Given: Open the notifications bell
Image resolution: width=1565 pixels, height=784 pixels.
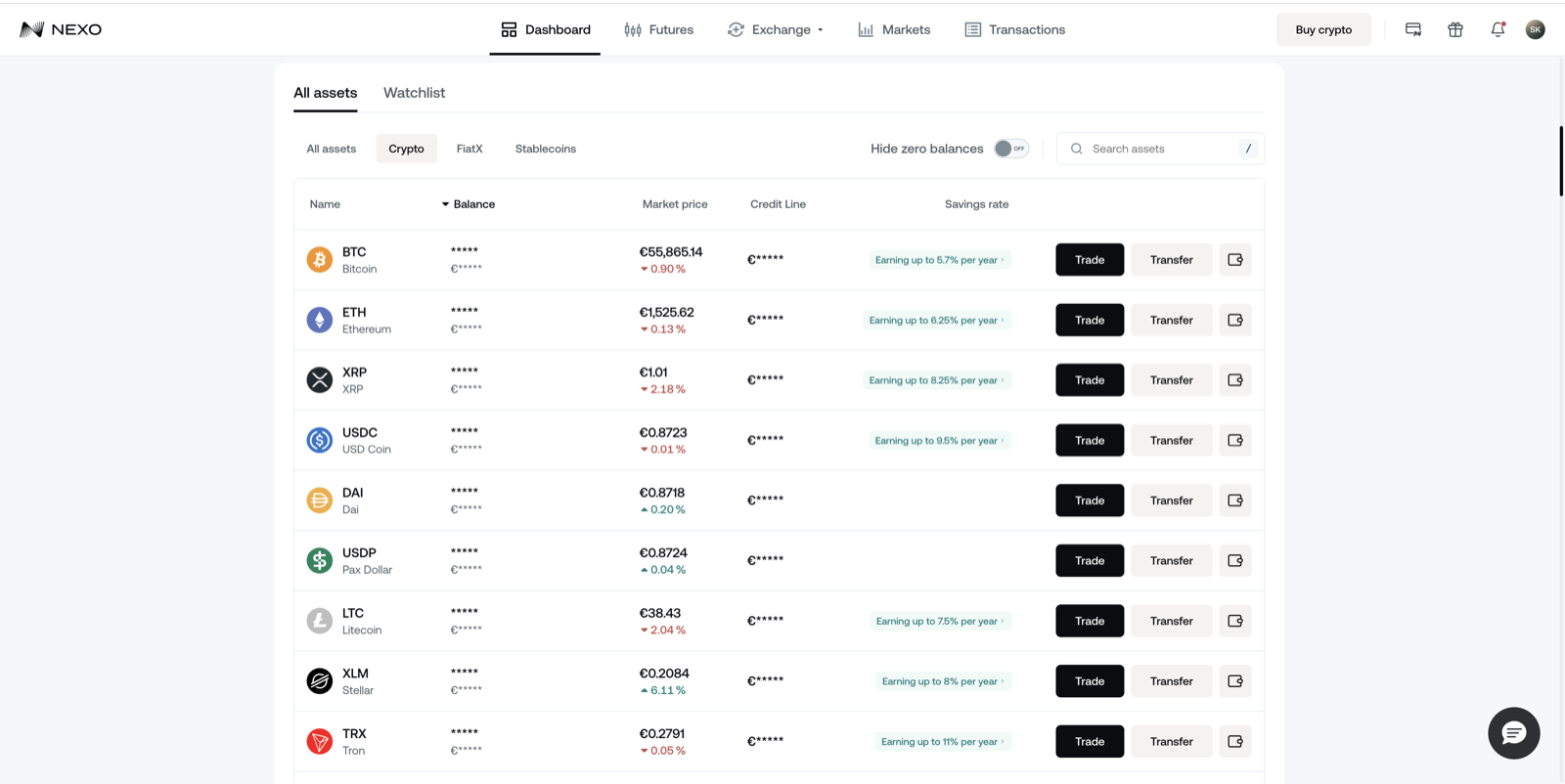Looking at the screenshot, I should pos(1498,29).
